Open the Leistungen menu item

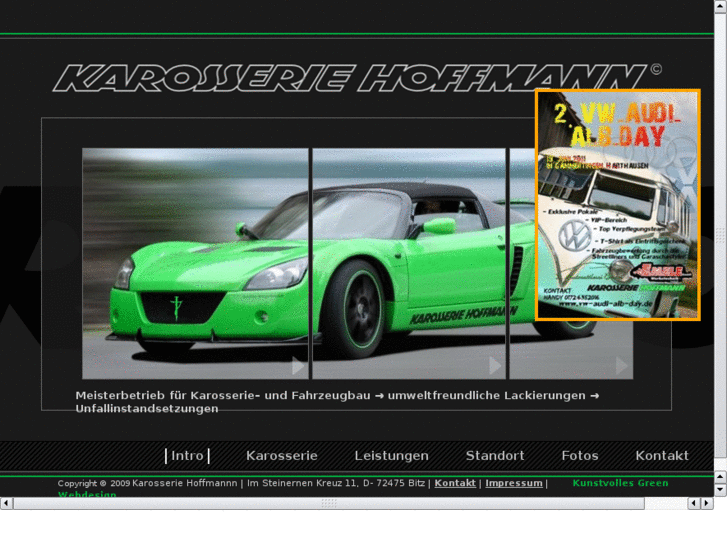[391, 455]
